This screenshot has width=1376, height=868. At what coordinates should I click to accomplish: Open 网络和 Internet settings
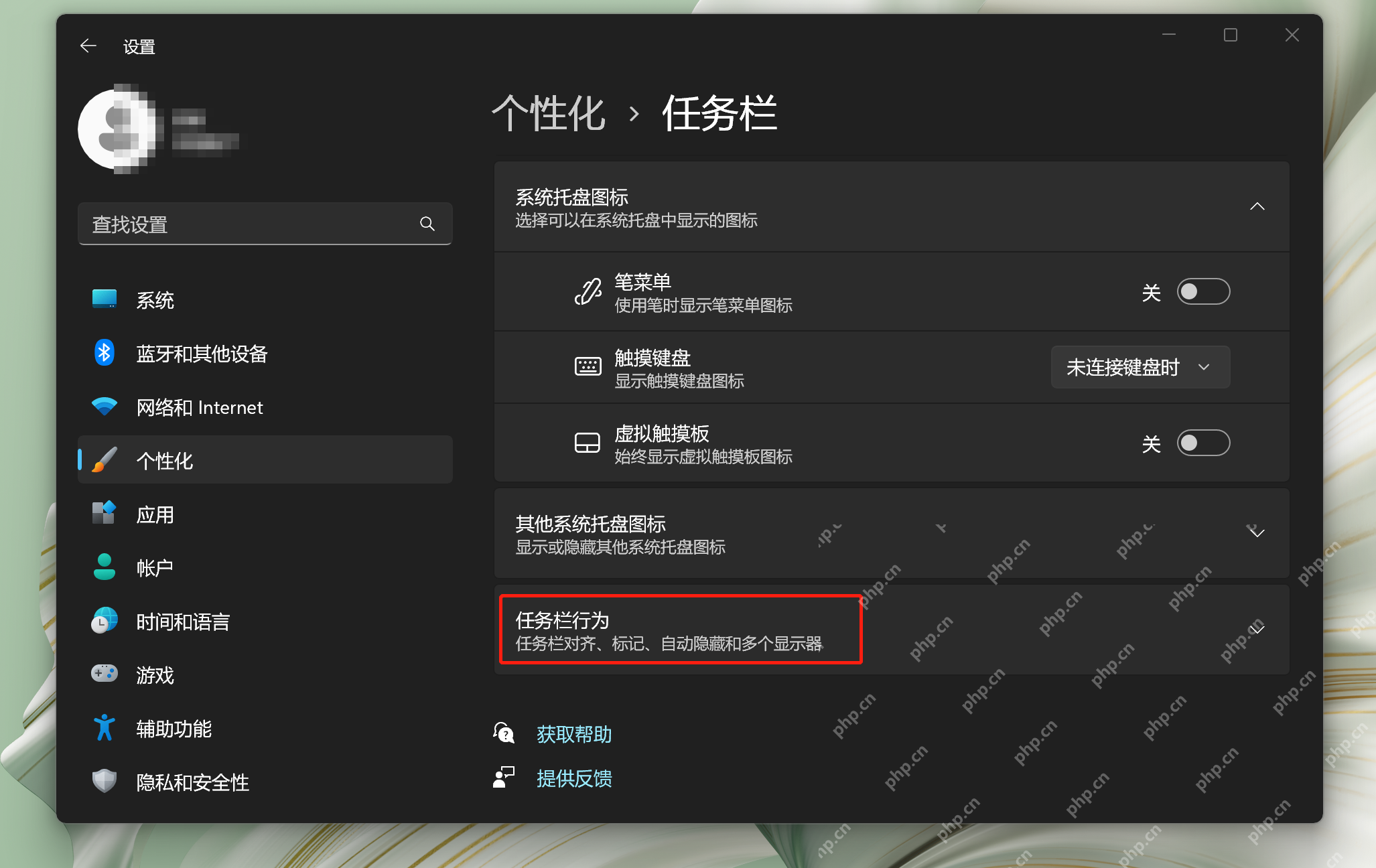tap(265, 407)
